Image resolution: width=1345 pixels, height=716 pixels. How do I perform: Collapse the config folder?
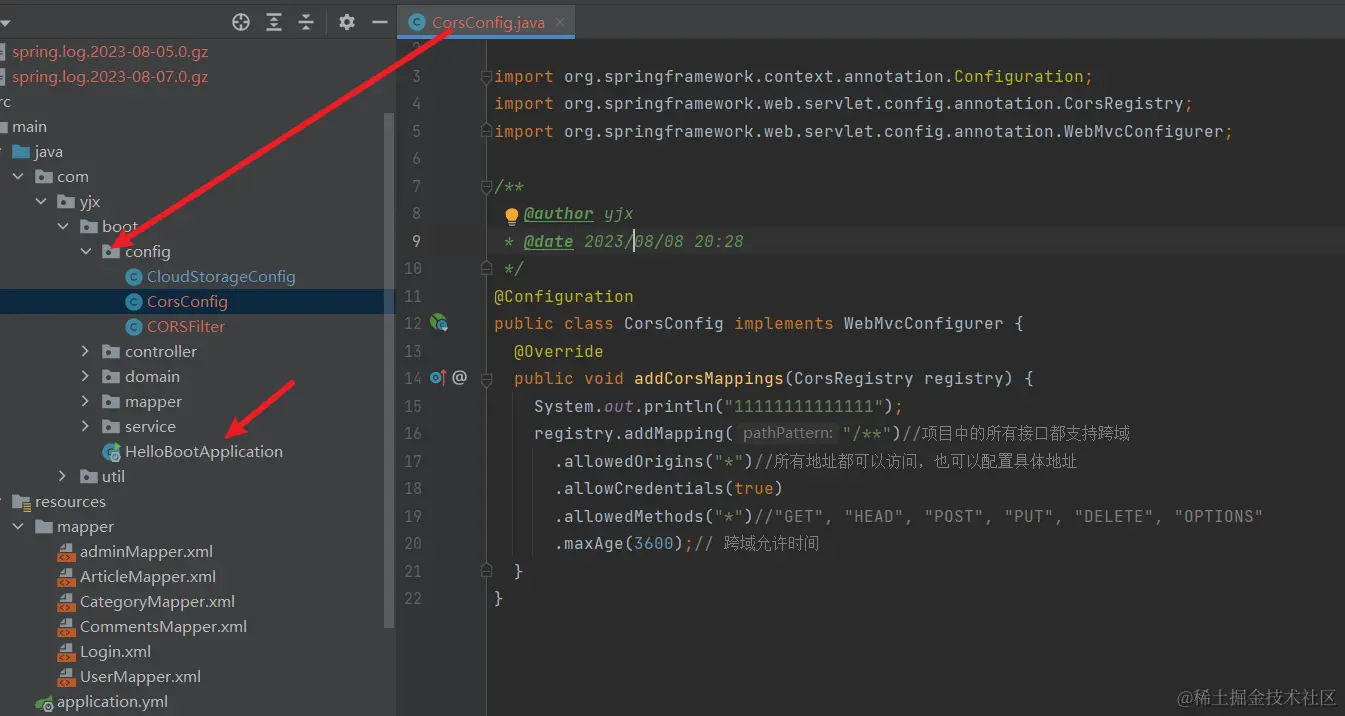tap(87, 252)
